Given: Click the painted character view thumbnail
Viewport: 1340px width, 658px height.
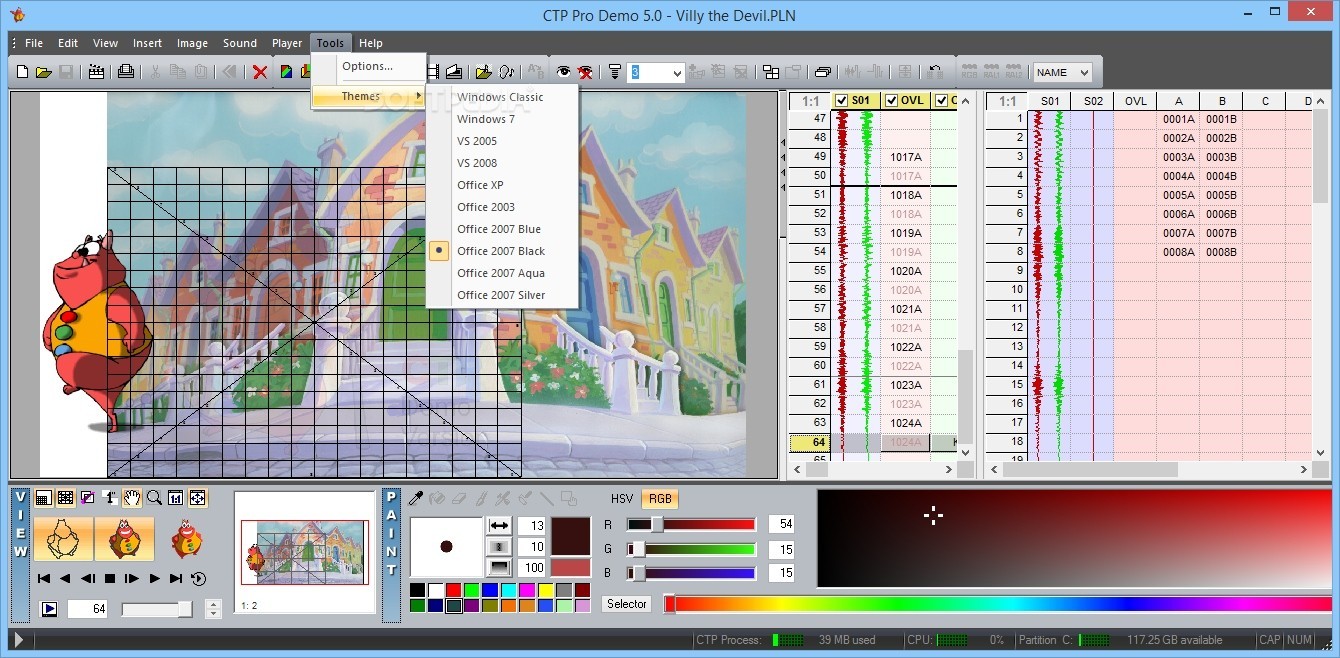Looking at the screenshot, I should click(x=124, y=538).
